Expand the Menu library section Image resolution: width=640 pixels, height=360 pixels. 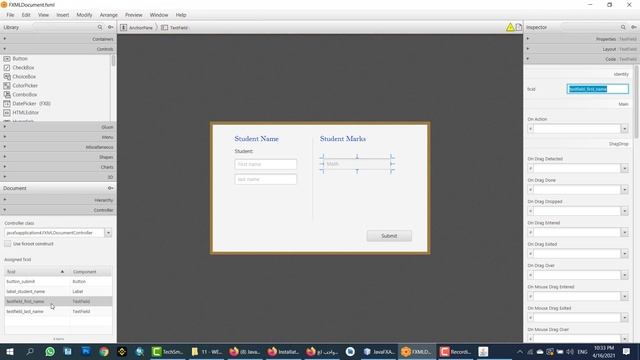(x=58, y=137)
